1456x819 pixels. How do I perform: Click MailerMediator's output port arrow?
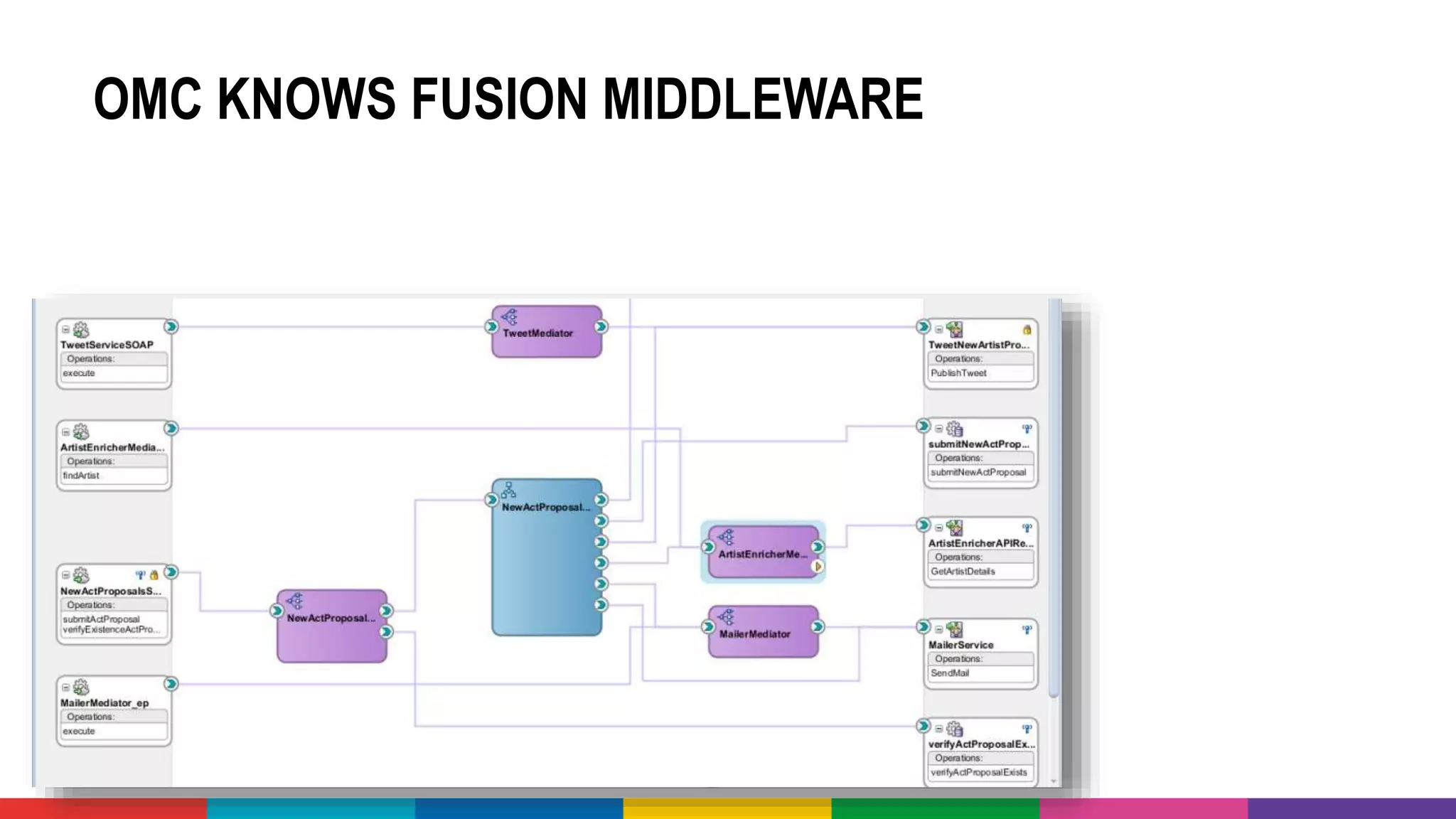[x=818, y=626]
